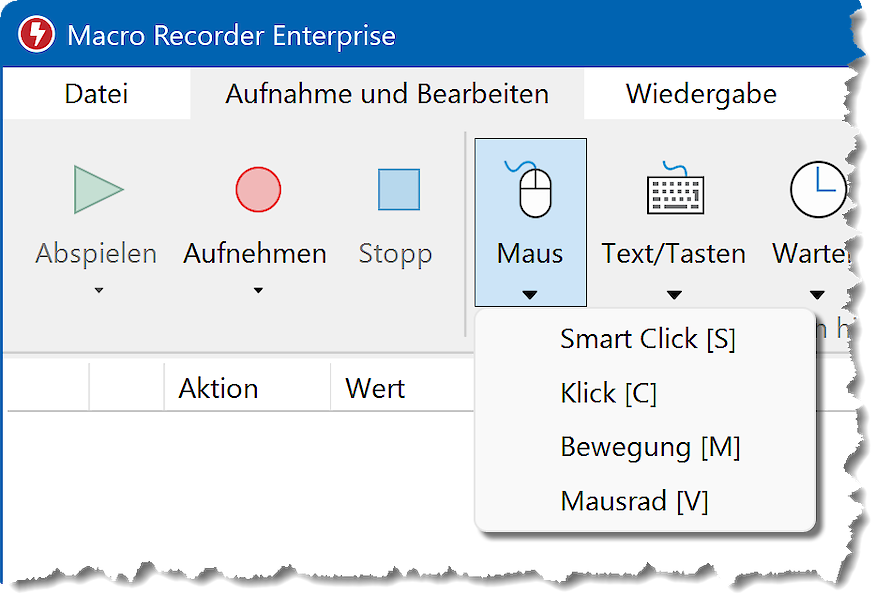Switch to the Wiedergabe tab
Viewport: 890px width, 610px height.
(701, 95)
